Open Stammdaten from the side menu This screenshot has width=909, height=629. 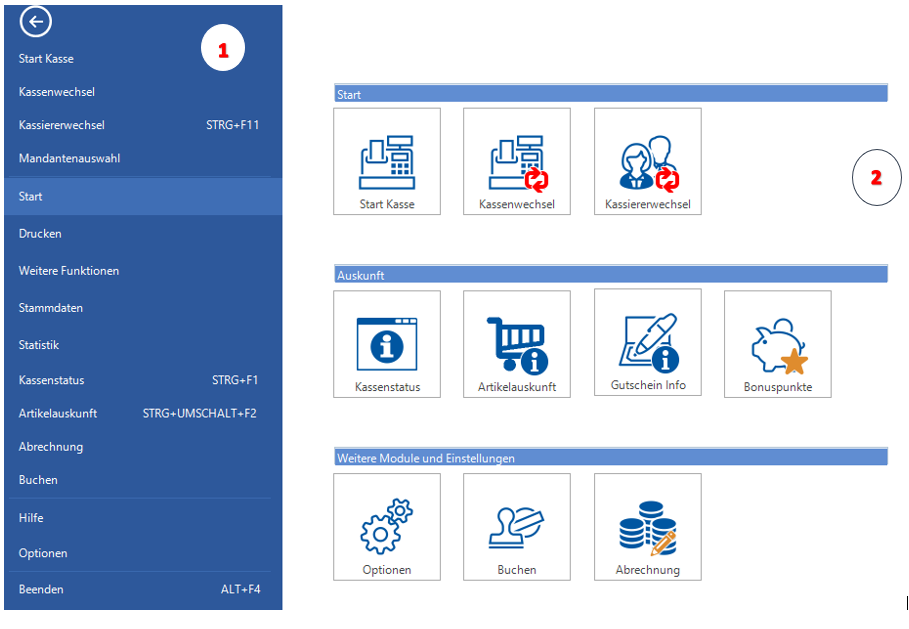(x=50, y=308)
